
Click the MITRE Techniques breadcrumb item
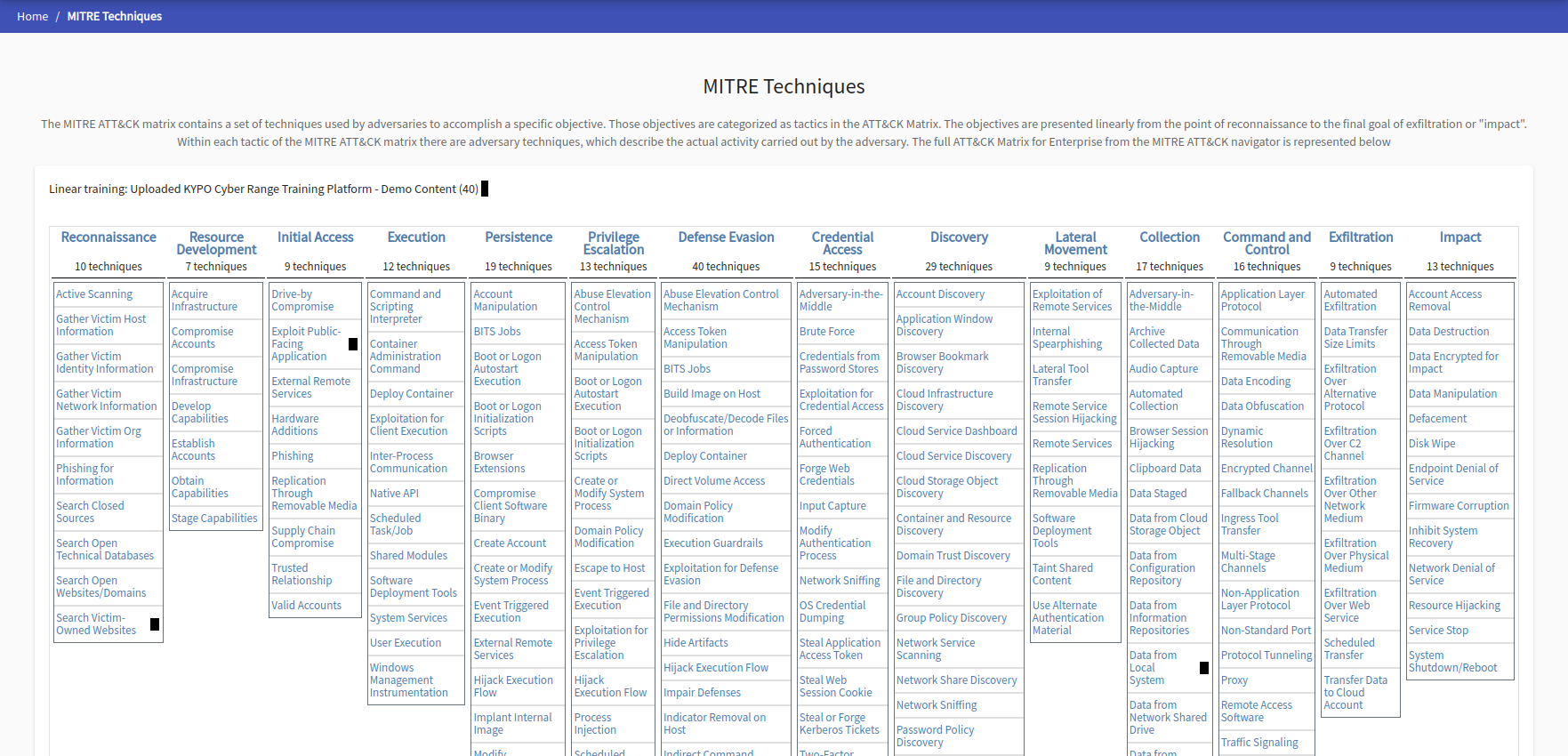coord(115,16)
